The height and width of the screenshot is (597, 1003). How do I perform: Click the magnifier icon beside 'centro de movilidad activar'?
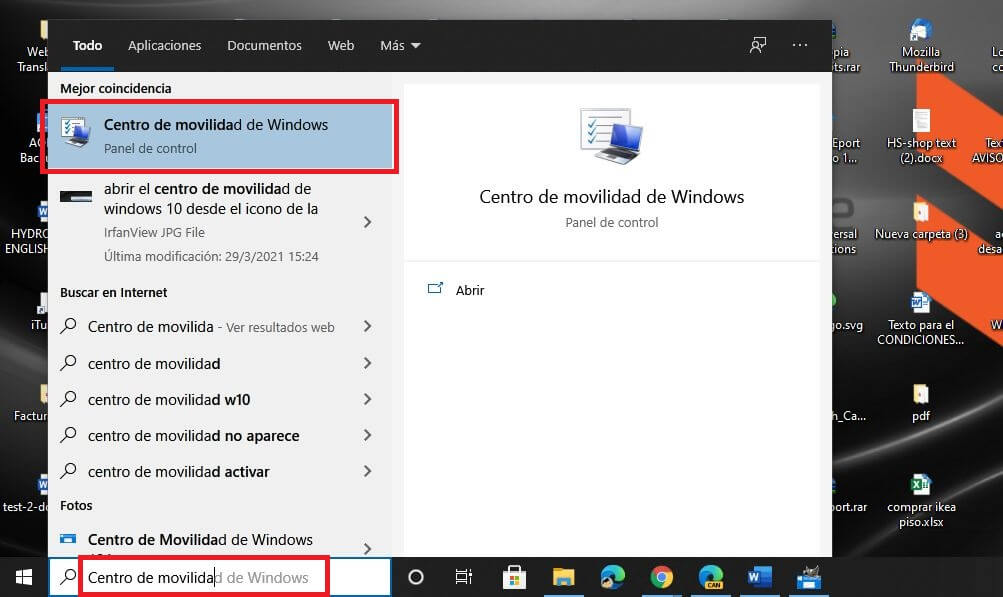click(68, 471)
